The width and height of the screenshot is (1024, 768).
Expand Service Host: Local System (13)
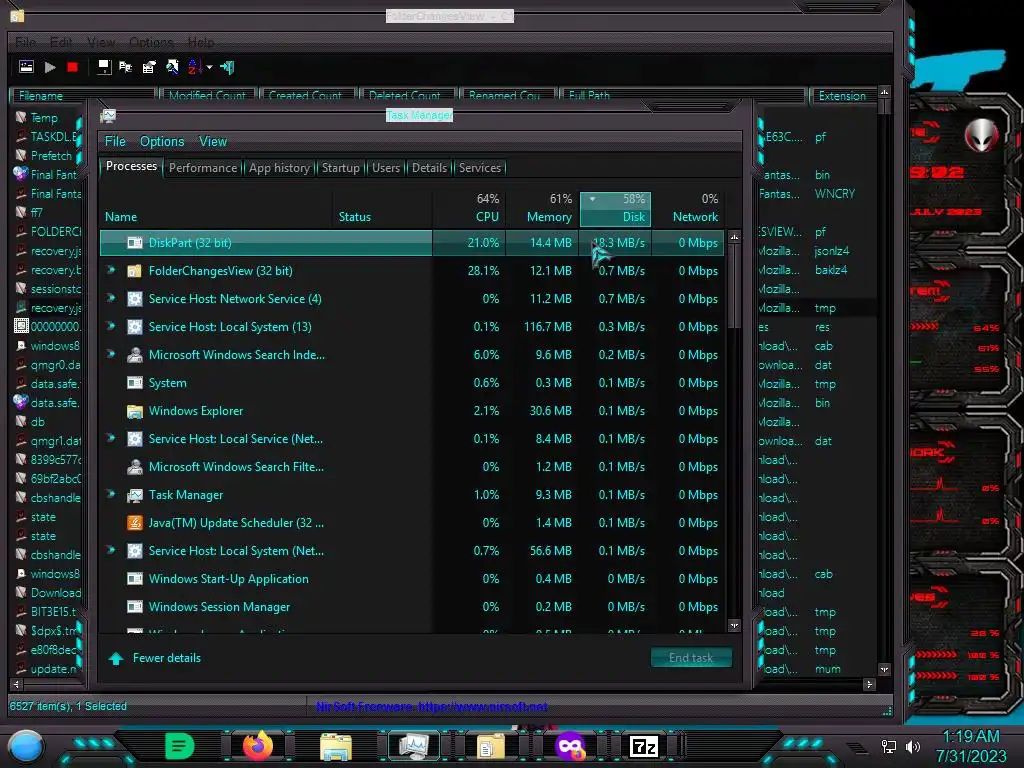coord(111,326)
